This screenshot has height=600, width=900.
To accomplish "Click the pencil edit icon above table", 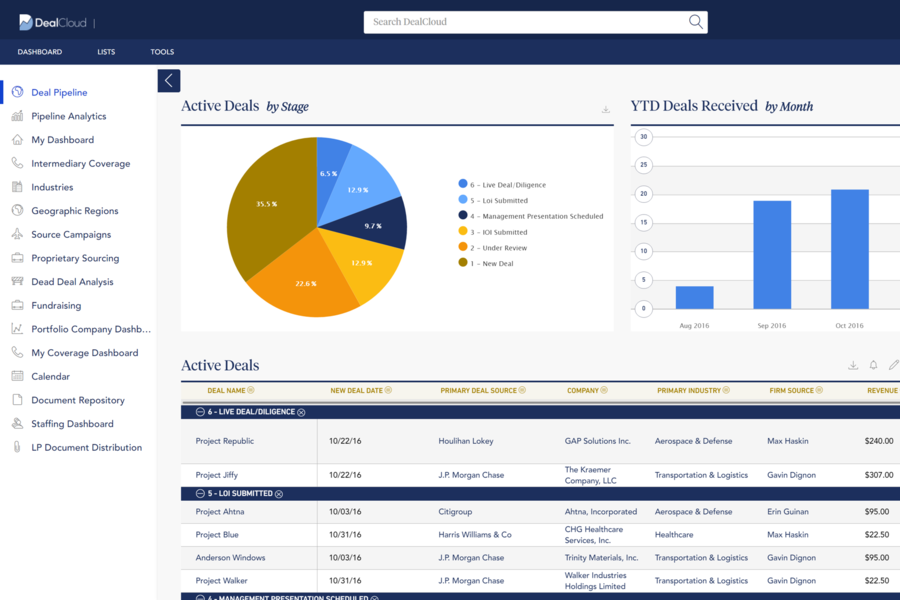I will [x=893, y=365].
